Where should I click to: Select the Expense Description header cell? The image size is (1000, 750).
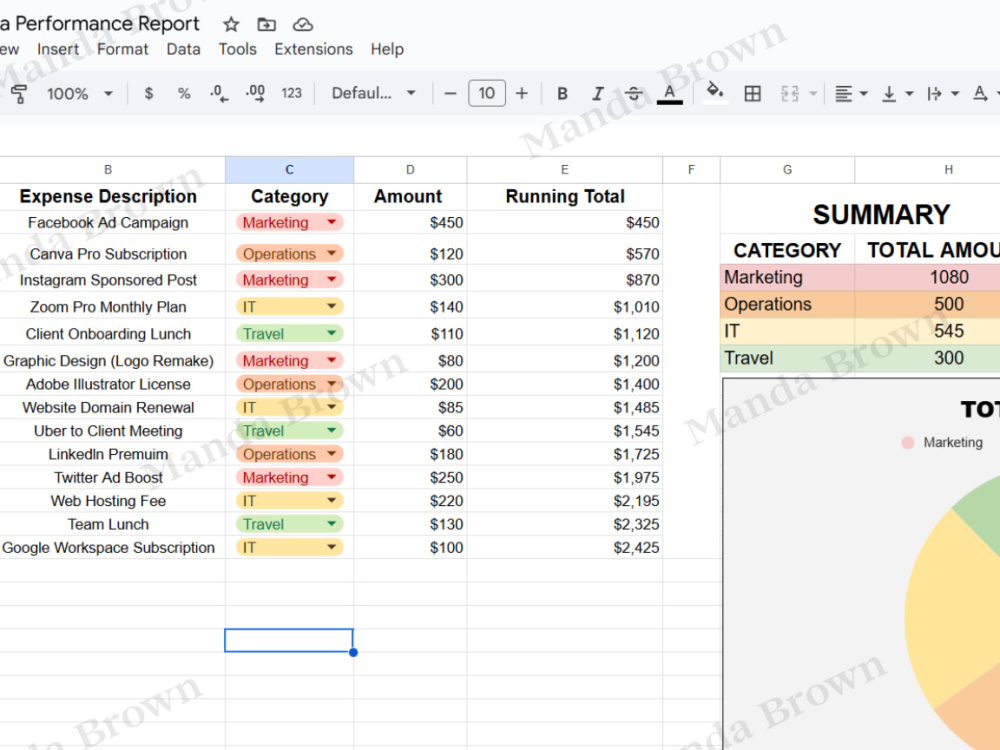point(108,196)
